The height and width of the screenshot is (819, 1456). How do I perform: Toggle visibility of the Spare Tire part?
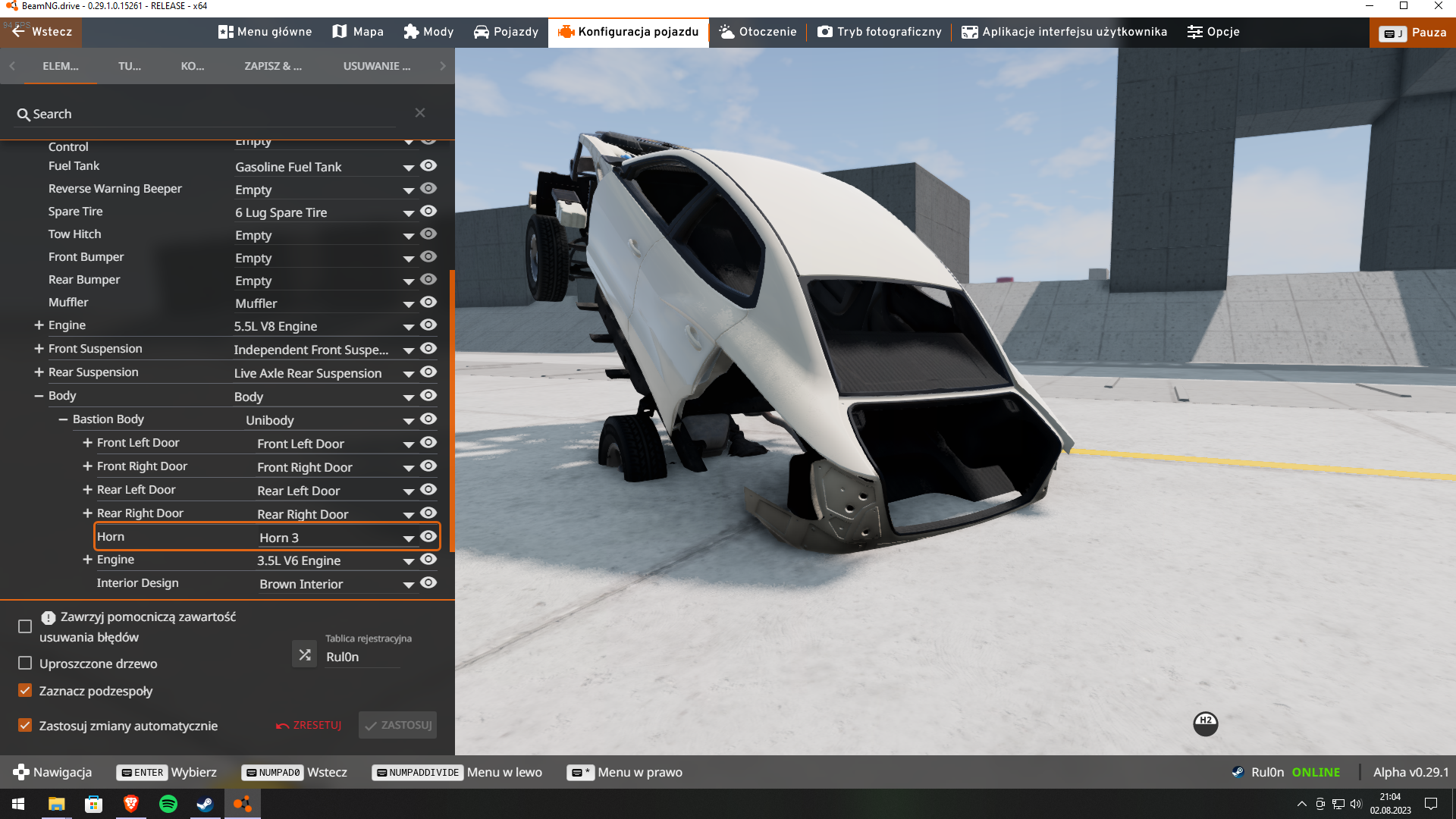[x=428, y=211]
